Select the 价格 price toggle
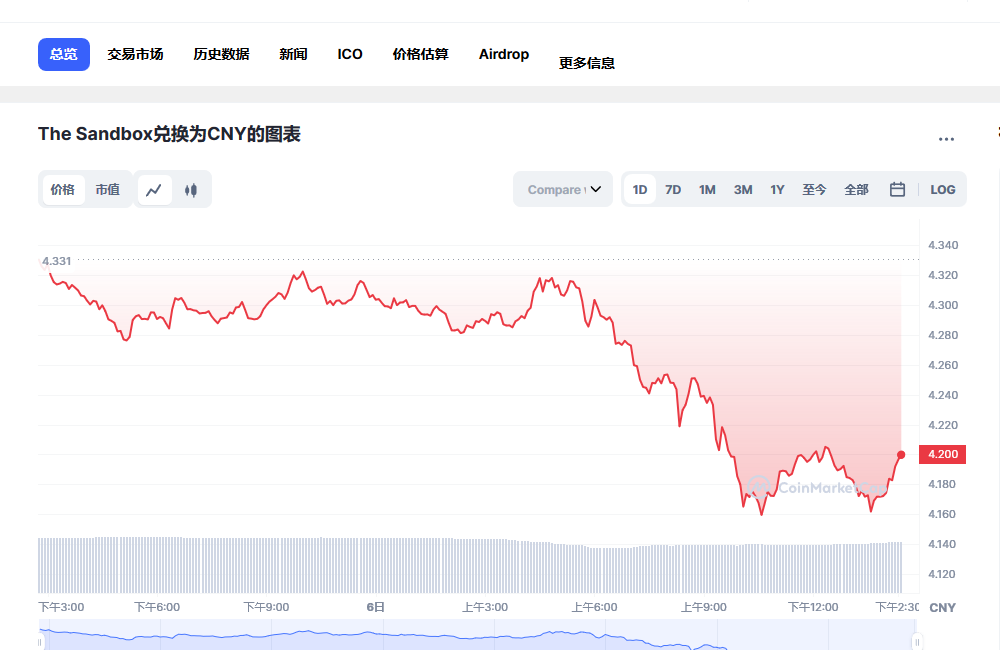The width and height of the screenshot is (1000, 650). click(x=62, y=189)
